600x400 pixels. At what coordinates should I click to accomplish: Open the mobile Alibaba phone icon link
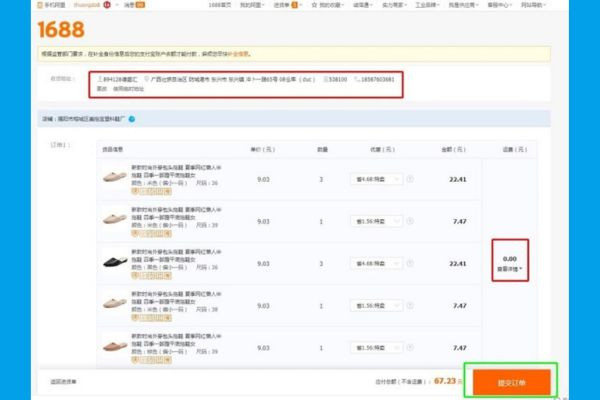(40, 5)
